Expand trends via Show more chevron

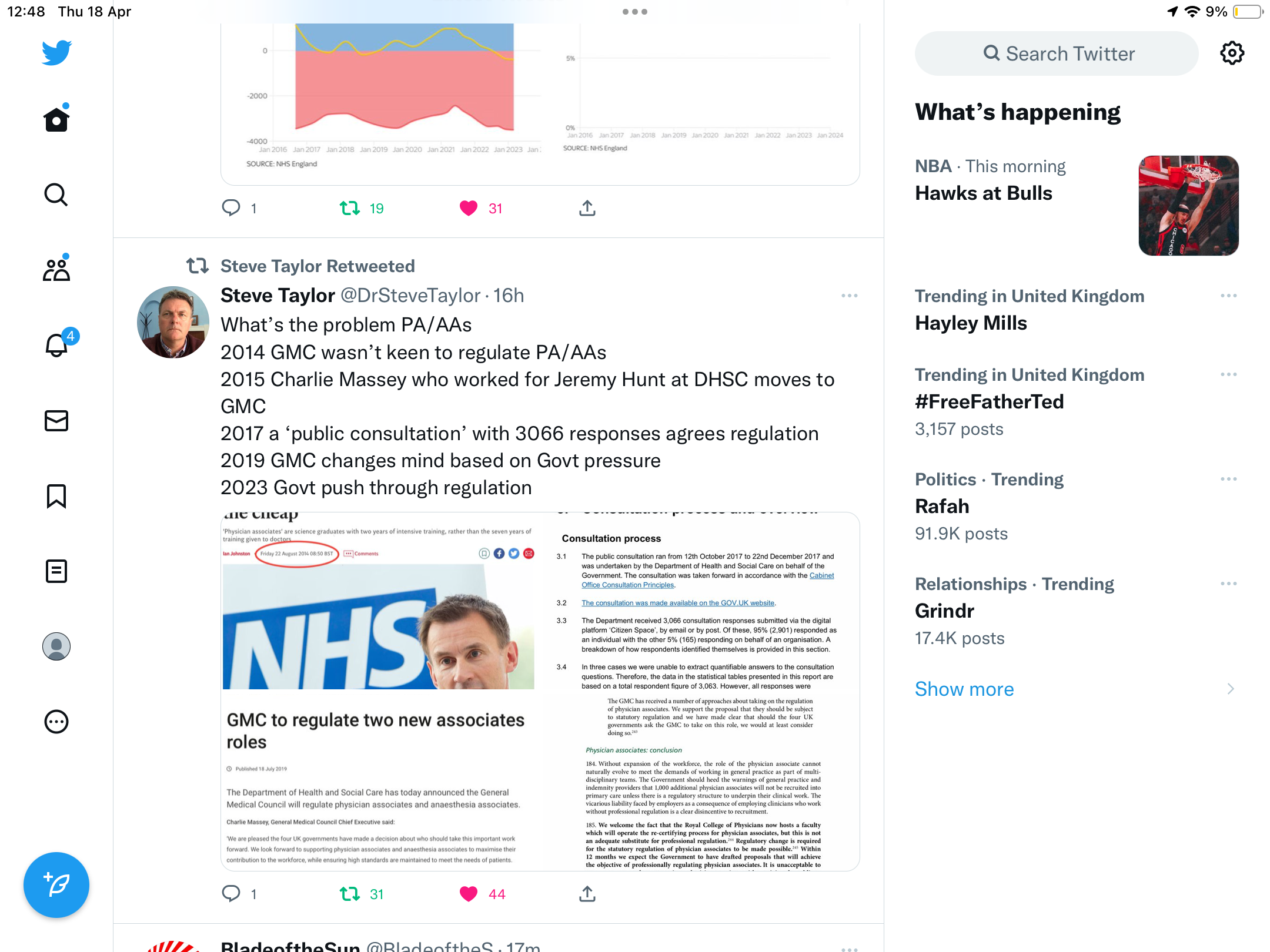(x=1231, y=689)
